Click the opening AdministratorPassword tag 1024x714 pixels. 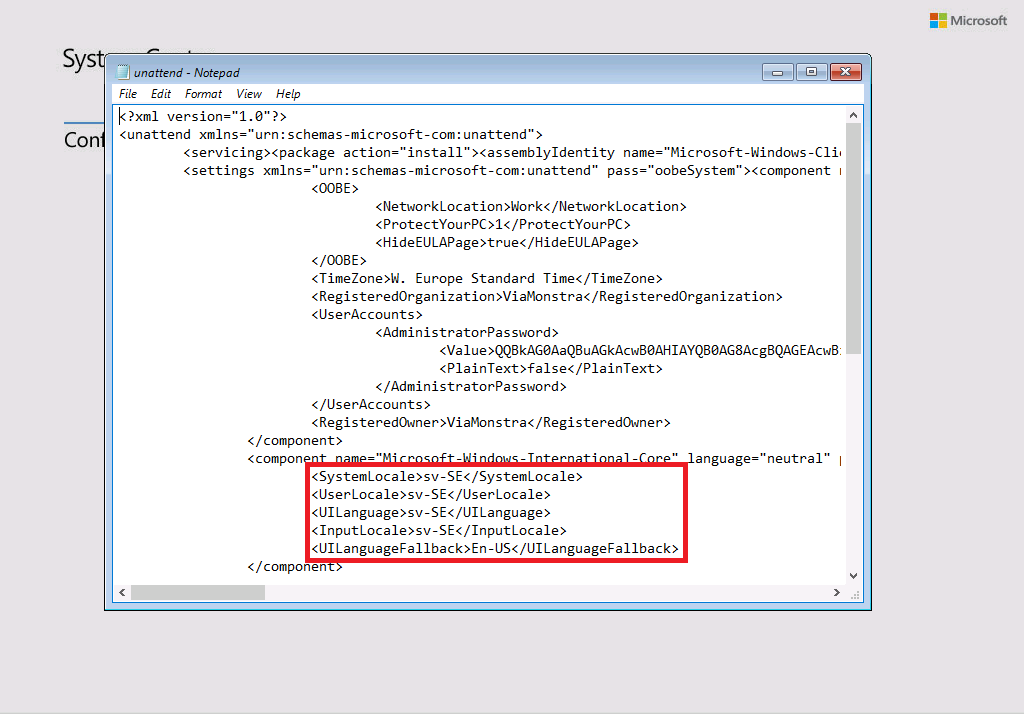pos(467,333)
